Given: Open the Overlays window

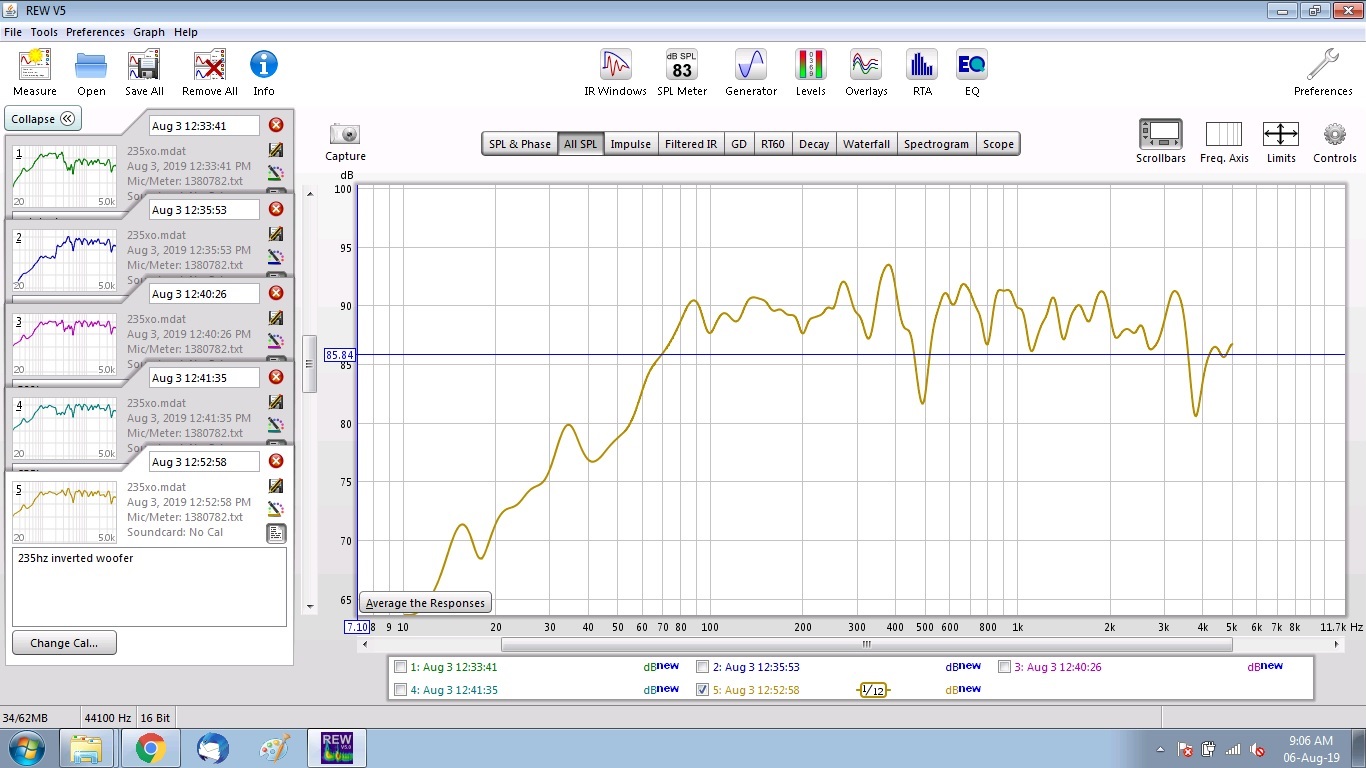Looking at the screenshot, I should click(x=866, y=66).
